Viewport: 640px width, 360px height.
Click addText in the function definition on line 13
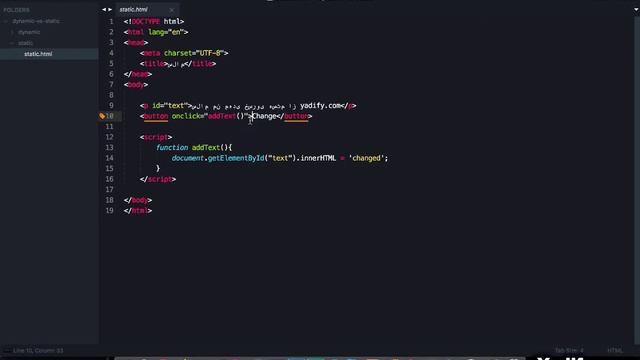(x=206, y=148)
